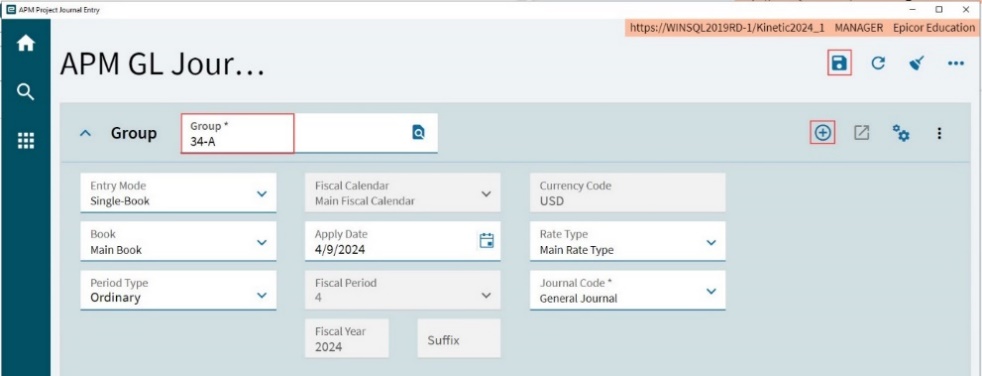Image resolution: width=982 pixels, height=376 pixels.
Task: Open the page overflow three-dots menu
Action: (956, 63)
